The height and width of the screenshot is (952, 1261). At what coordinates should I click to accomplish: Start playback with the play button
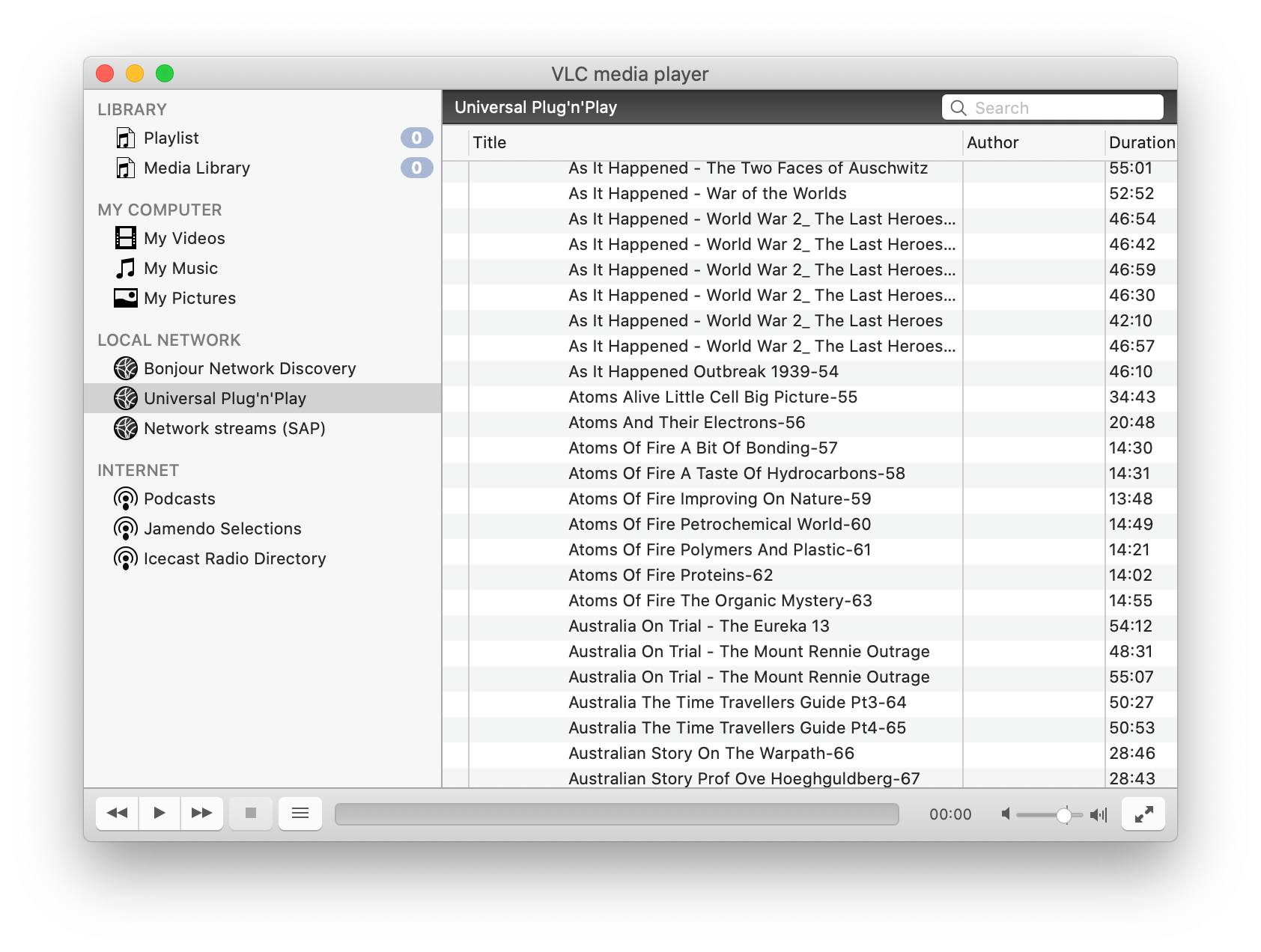click(159, 814)
